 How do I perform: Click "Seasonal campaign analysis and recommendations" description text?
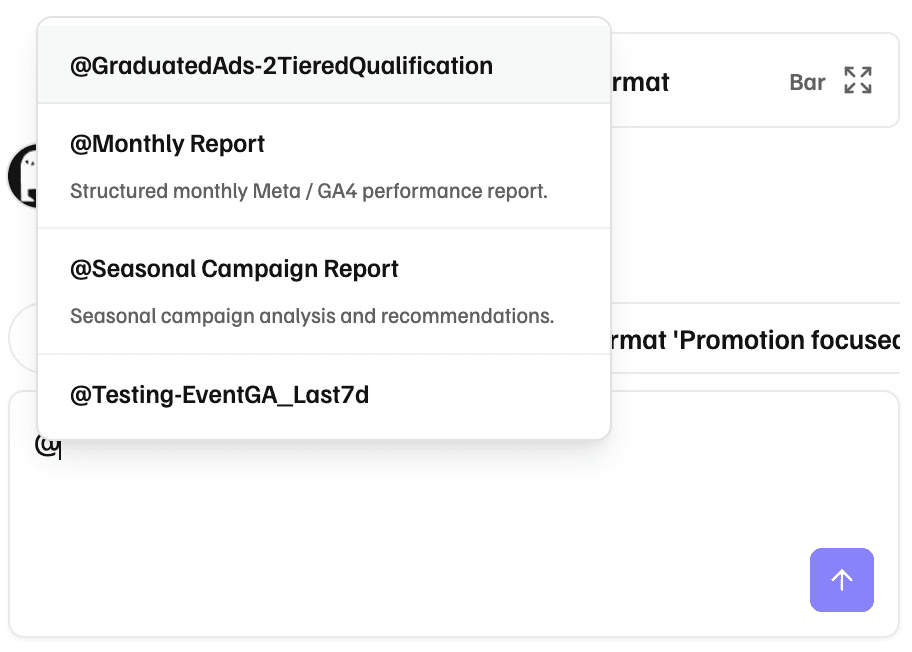coord(311,316)
